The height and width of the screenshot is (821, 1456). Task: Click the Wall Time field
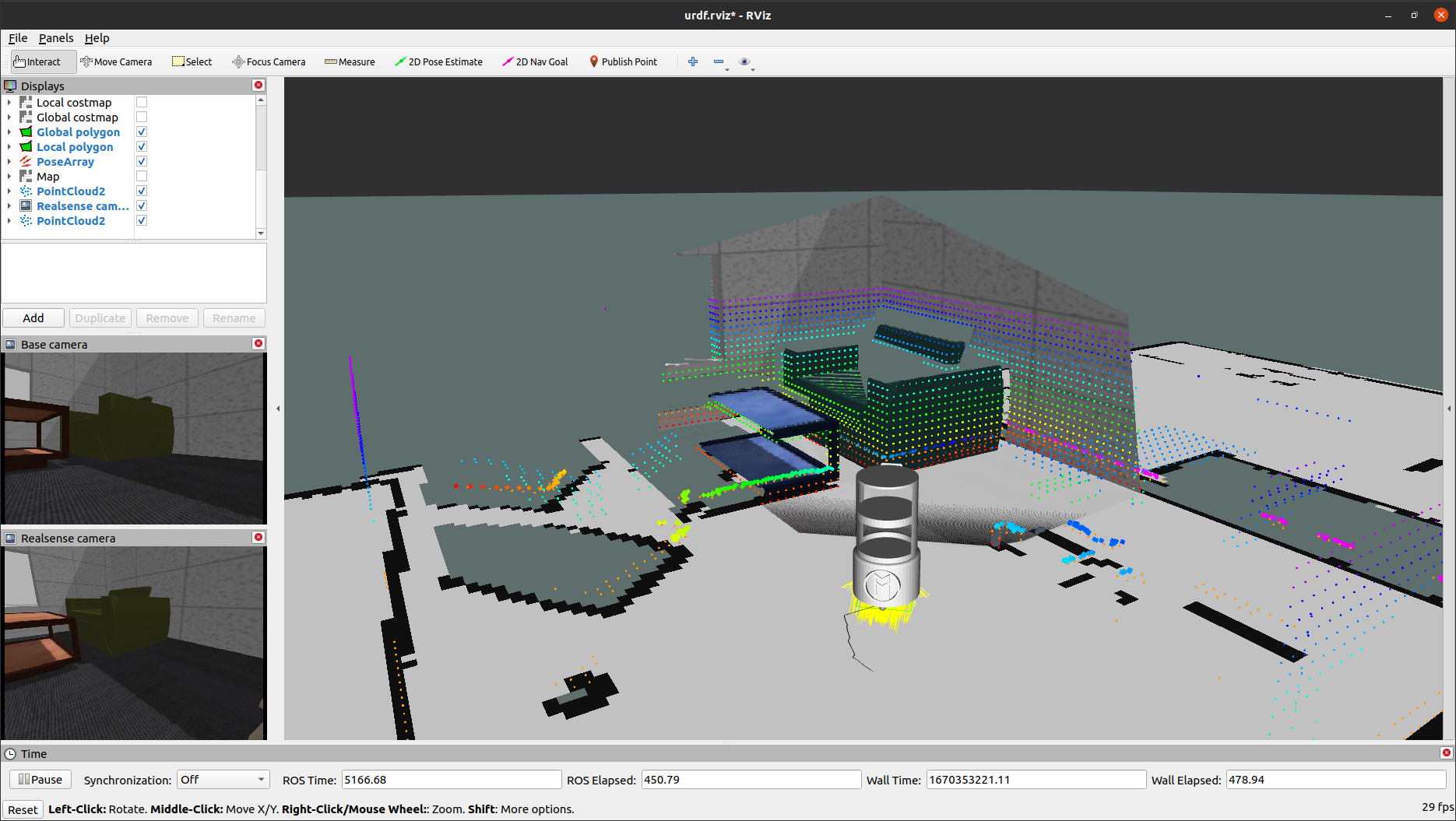[1036, 779]
